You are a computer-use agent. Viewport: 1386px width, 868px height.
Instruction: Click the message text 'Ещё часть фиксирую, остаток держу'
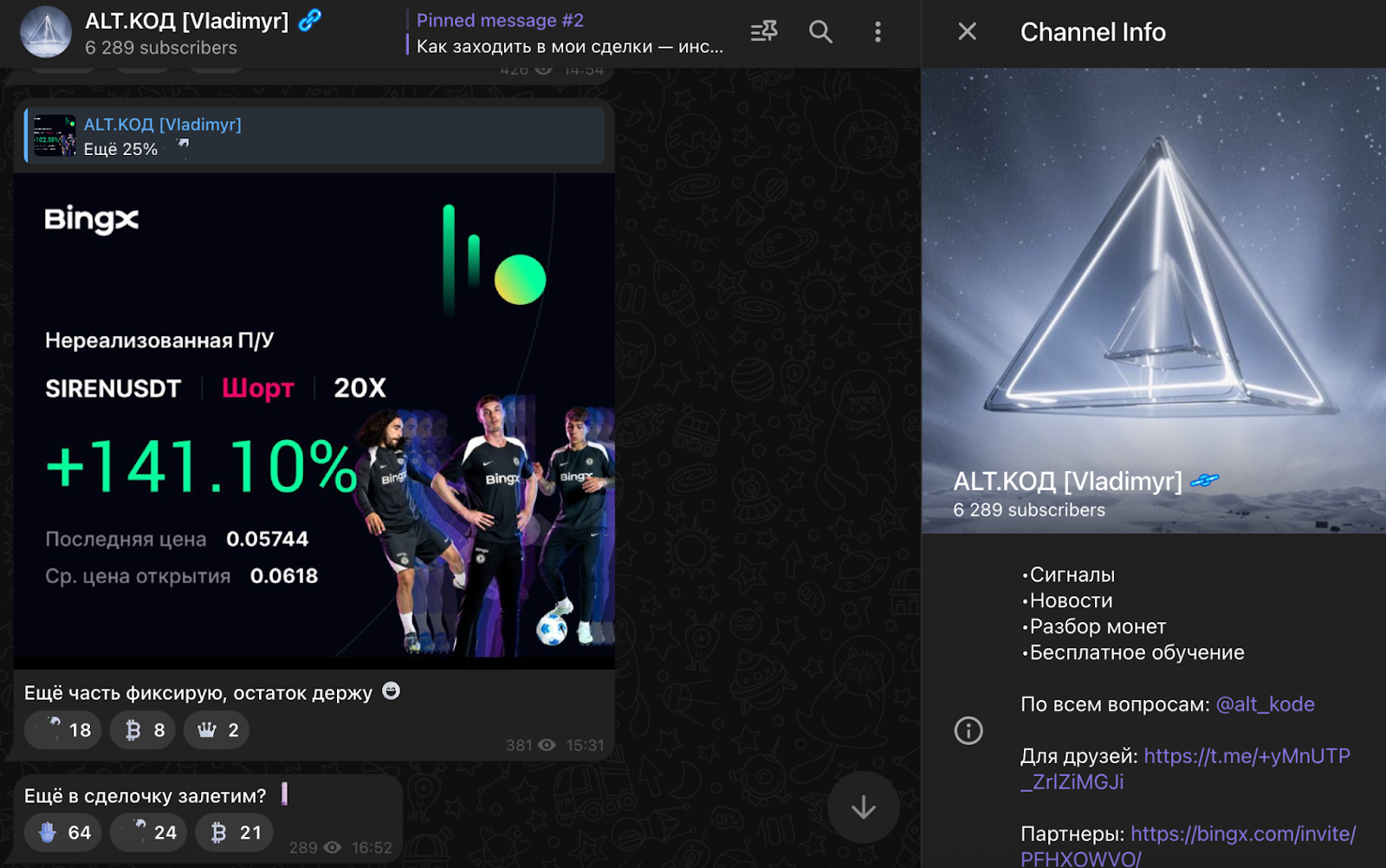[198, 693]
